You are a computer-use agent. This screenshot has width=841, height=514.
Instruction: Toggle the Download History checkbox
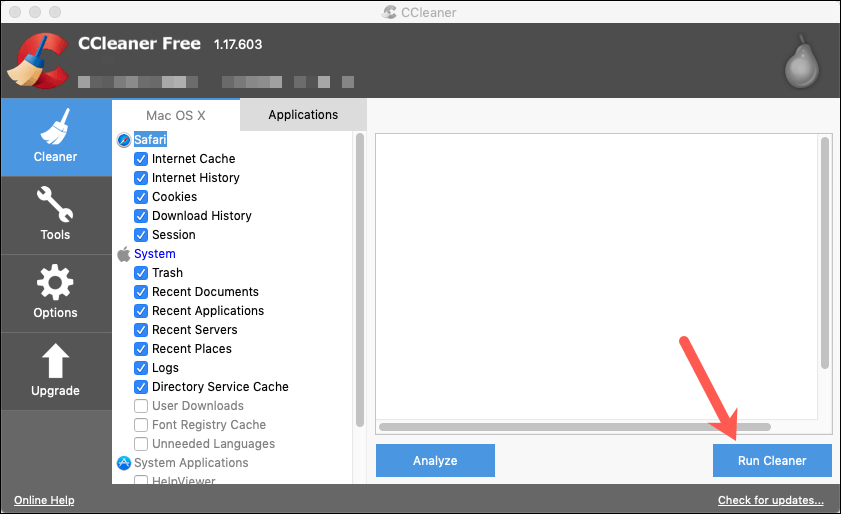pyautogui.click(x=141, y=216)
